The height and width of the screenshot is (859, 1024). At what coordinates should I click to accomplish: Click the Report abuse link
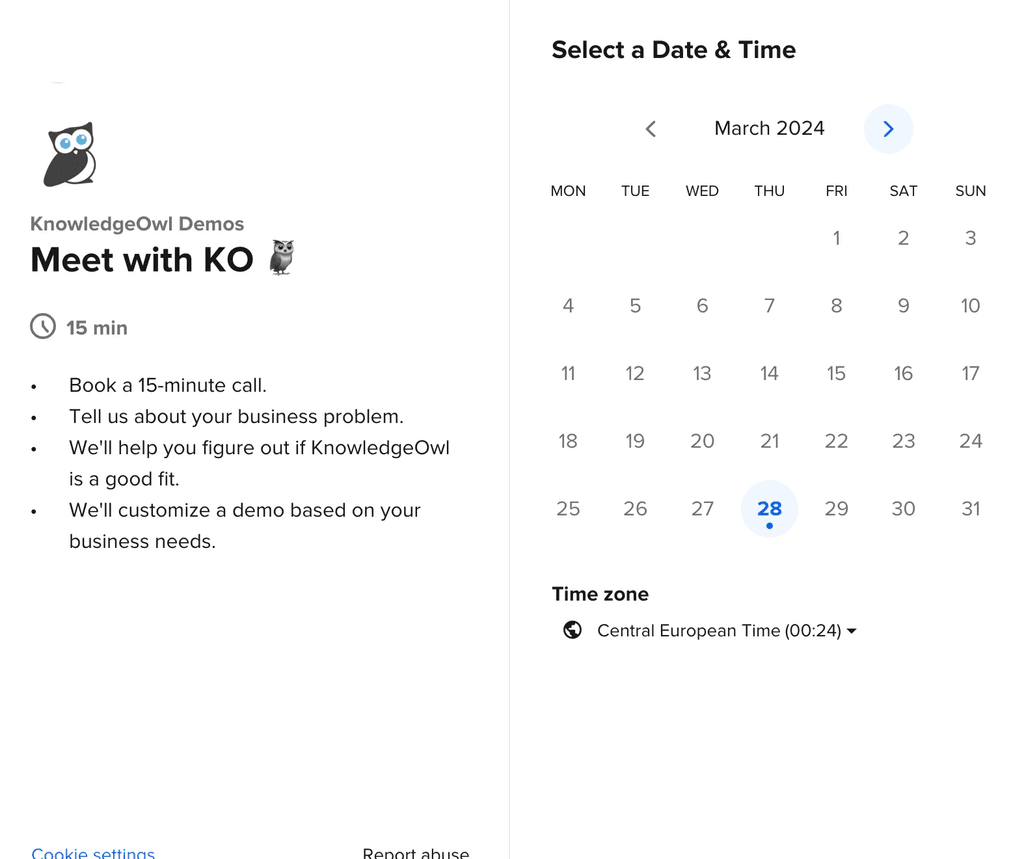pos(416,853)
